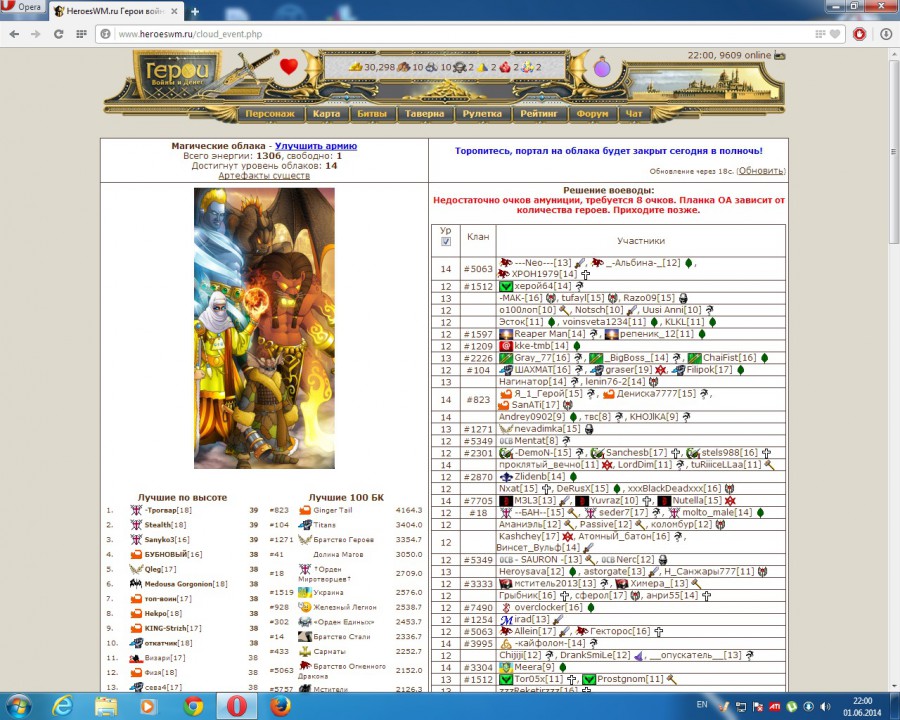
Task: Go forward with the browser arrow
Action: click(x=36, y=34)
